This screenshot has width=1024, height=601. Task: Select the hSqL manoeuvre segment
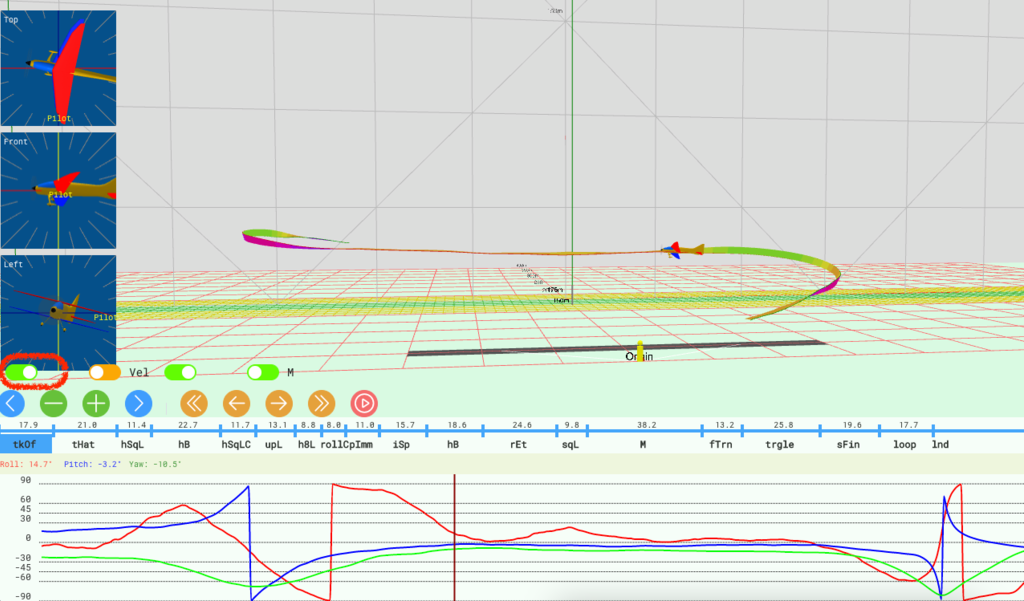pos(132,444)
